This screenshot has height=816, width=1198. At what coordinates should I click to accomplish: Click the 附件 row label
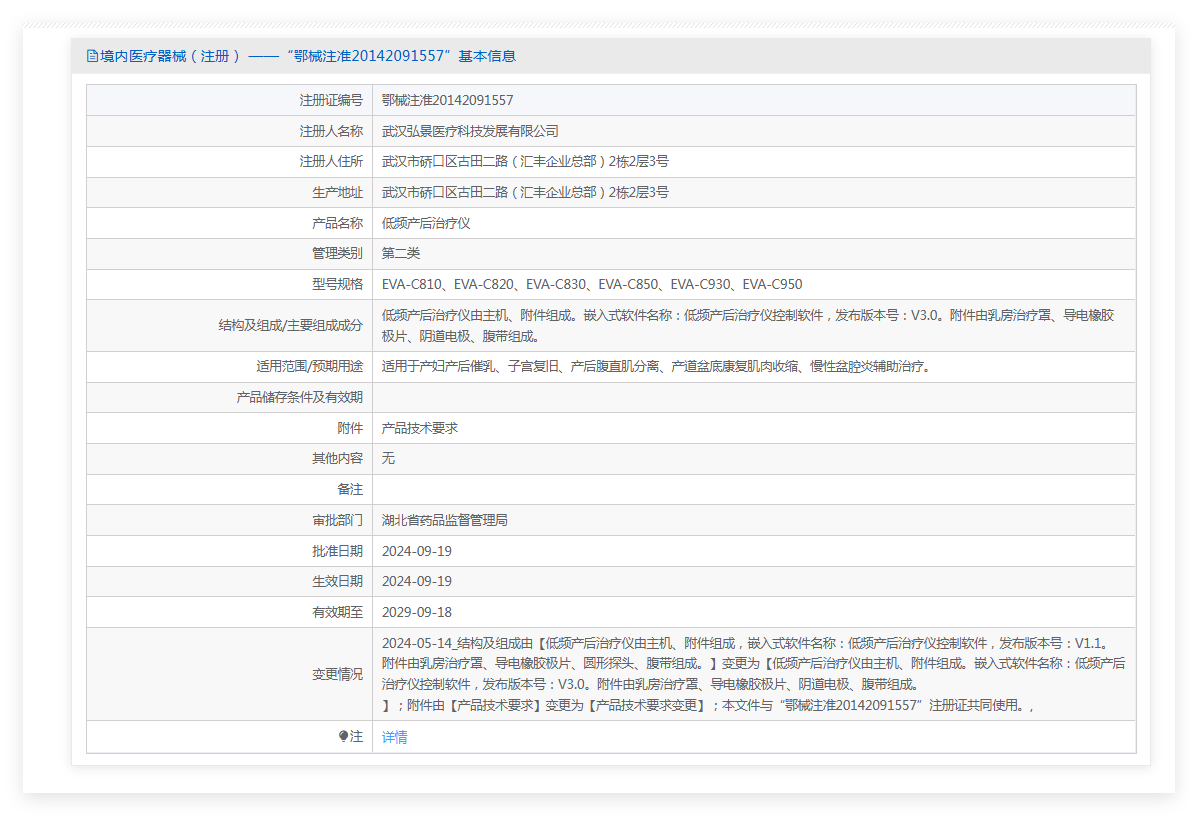point(350,428)
